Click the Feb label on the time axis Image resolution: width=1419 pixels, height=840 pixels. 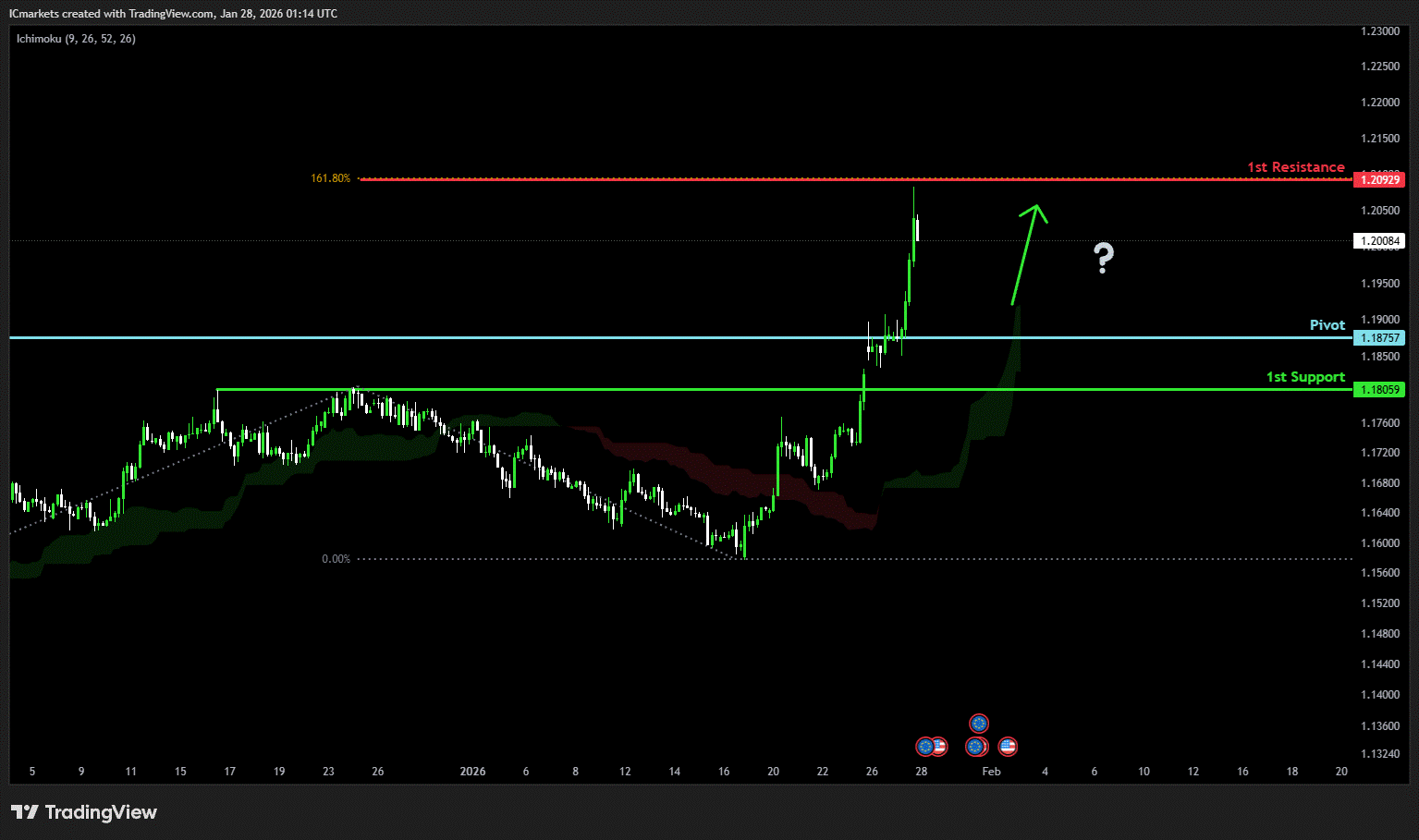(x=991, y=772)
